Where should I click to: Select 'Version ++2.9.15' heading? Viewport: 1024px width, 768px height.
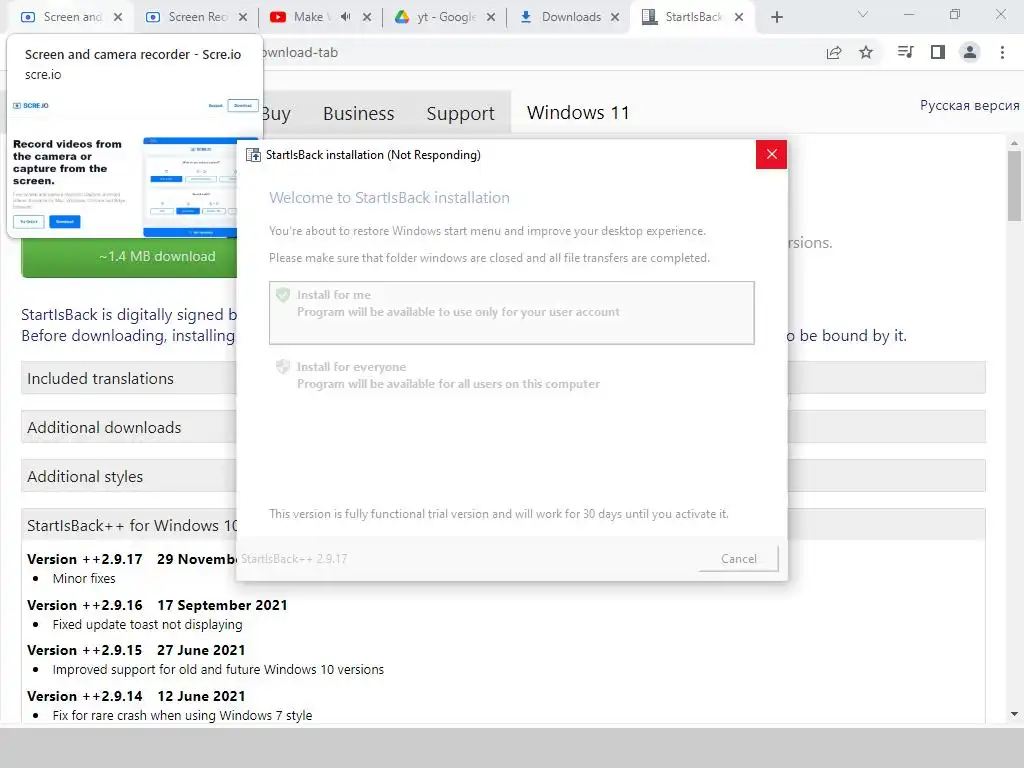point(84,650)
